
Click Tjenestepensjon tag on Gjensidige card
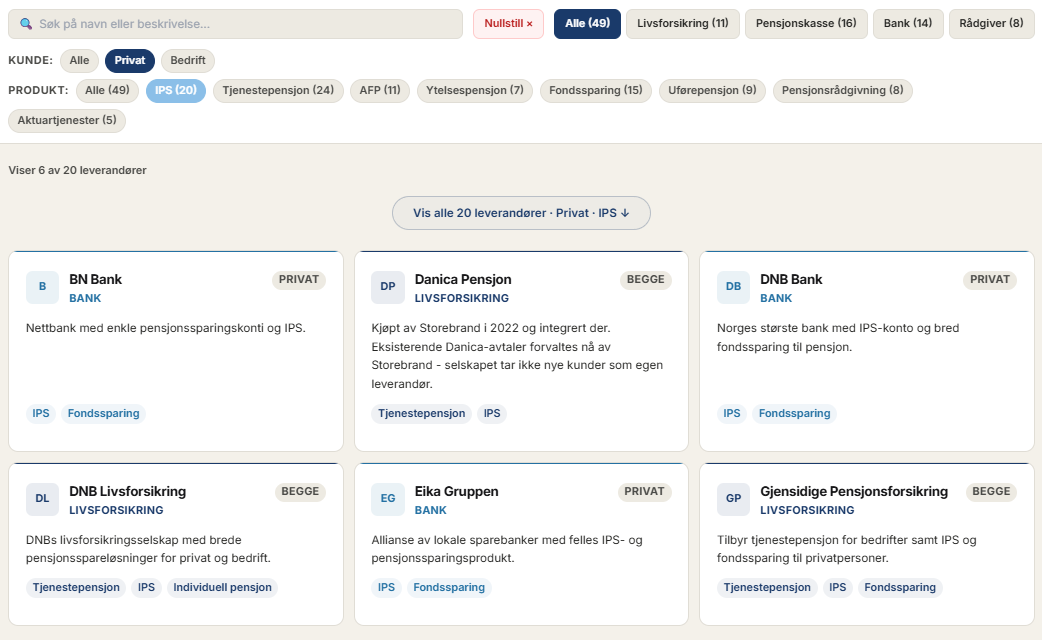(767, 587)
